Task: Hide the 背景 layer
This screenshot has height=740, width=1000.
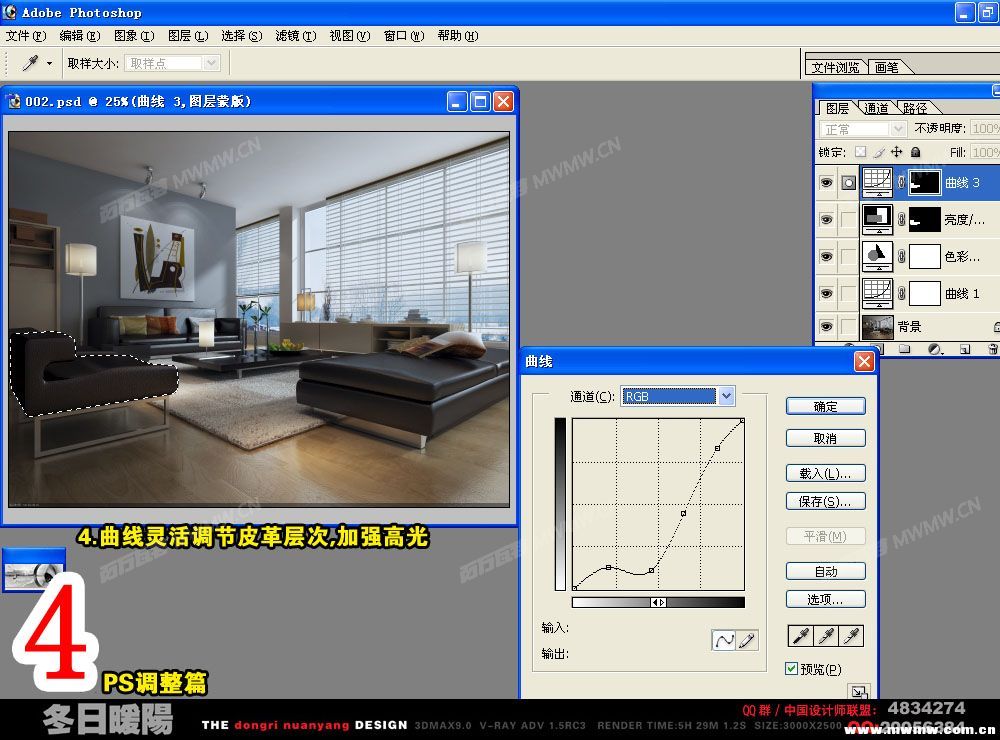Action: 827,327
